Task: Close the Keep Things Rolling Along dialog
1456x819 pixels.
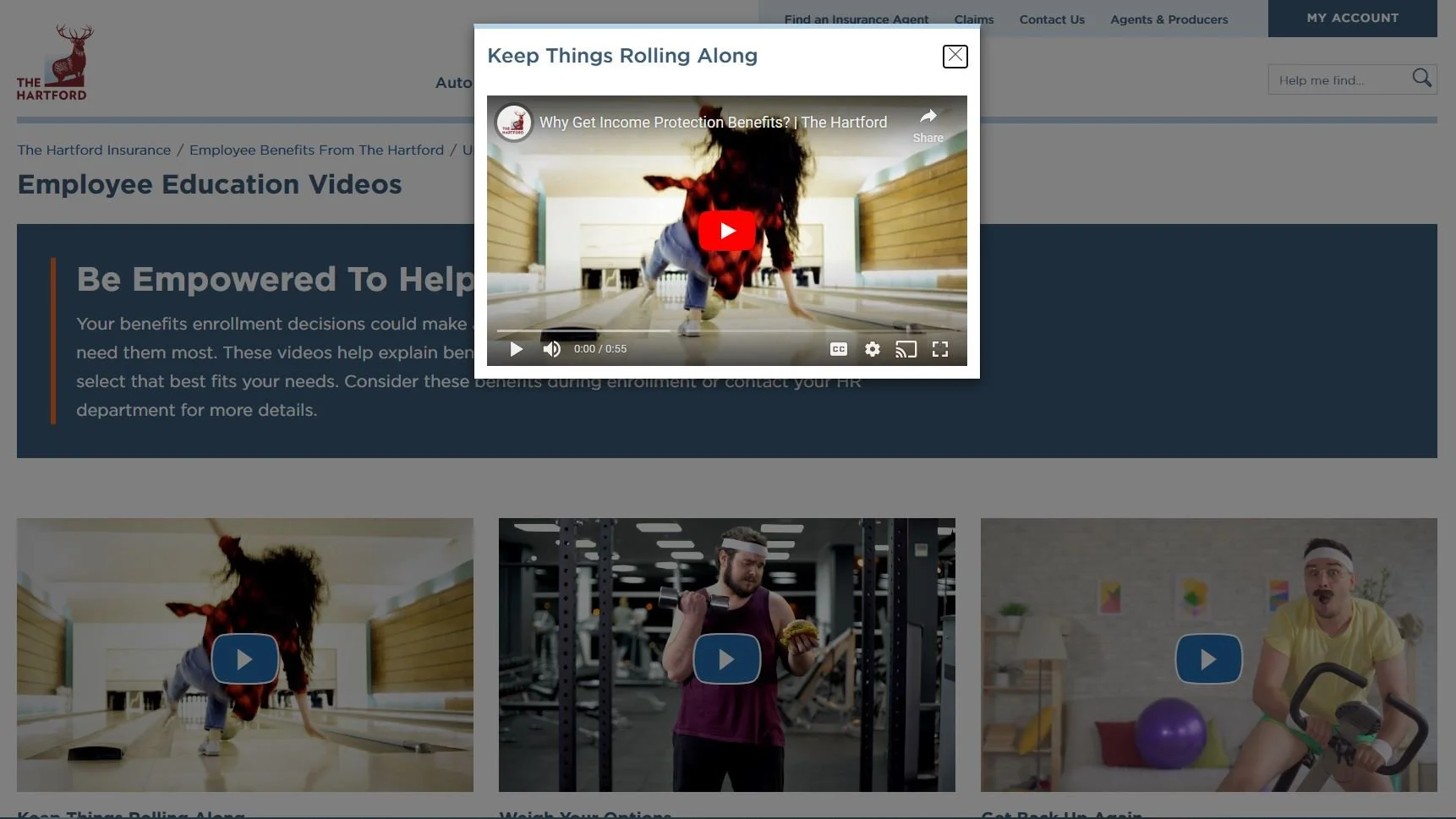Action: (x=955, y=57)
